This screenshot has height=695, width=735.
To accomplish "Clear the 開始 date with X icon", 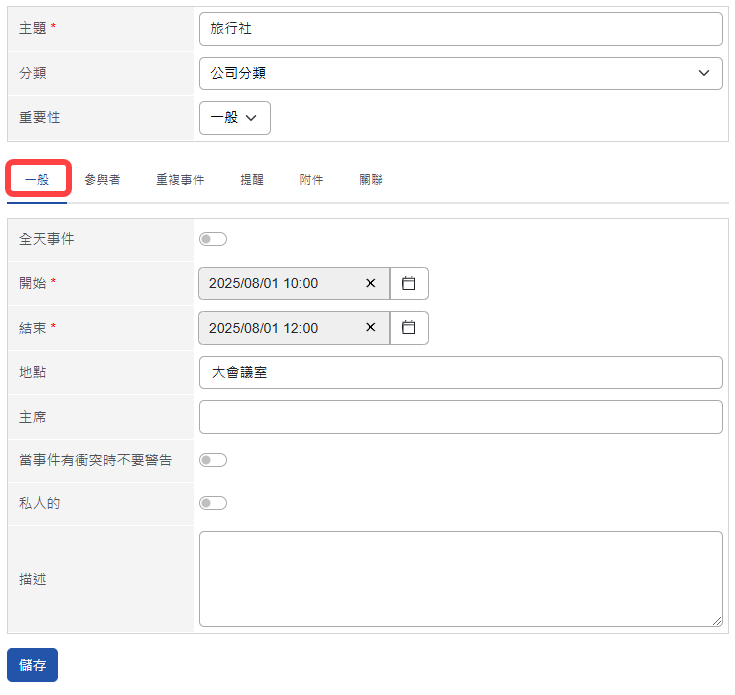I will coord(370,284).
